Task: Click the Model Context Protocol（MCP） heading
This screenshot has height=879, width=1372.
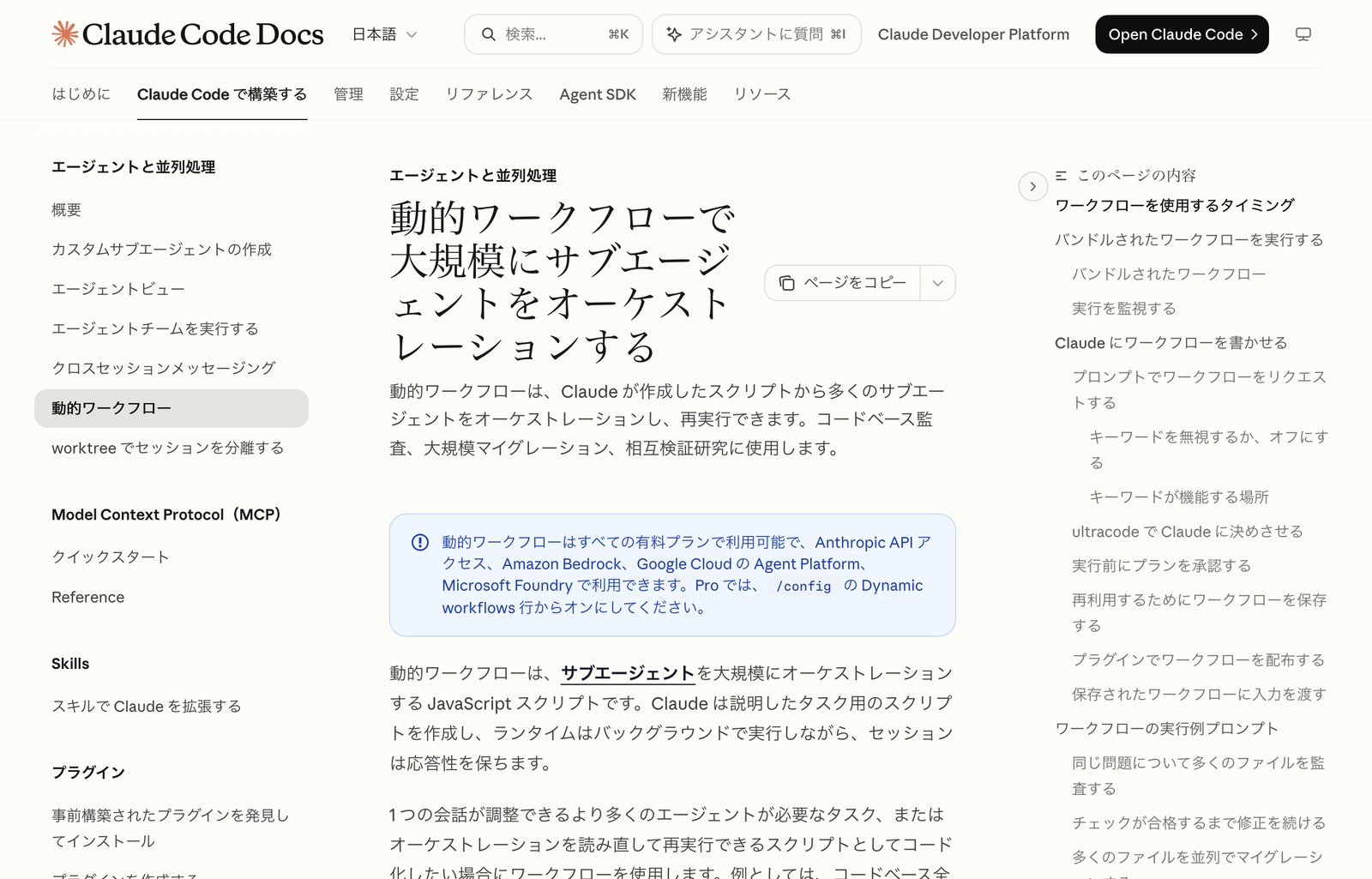Action: click(166, 515)
